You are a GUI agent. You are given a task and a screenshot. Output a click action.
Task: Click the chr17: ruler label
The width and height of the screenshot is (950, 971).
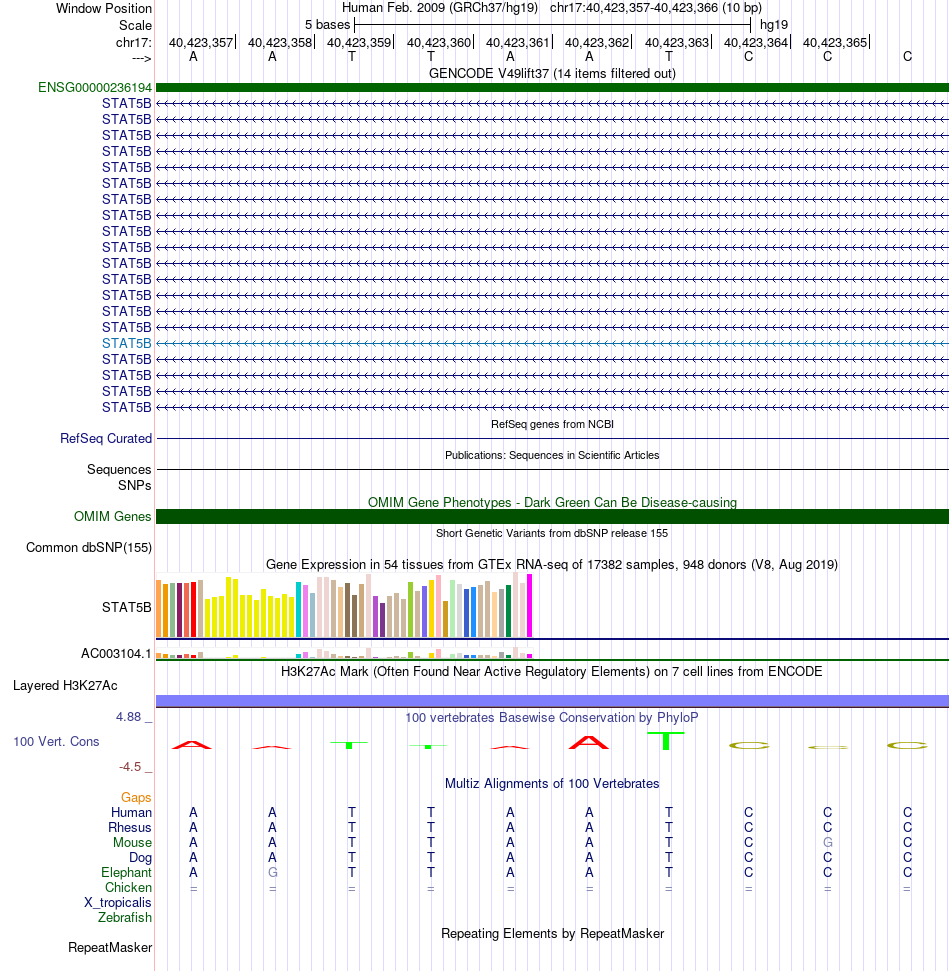pyautogui.click(x=134, y=42)
